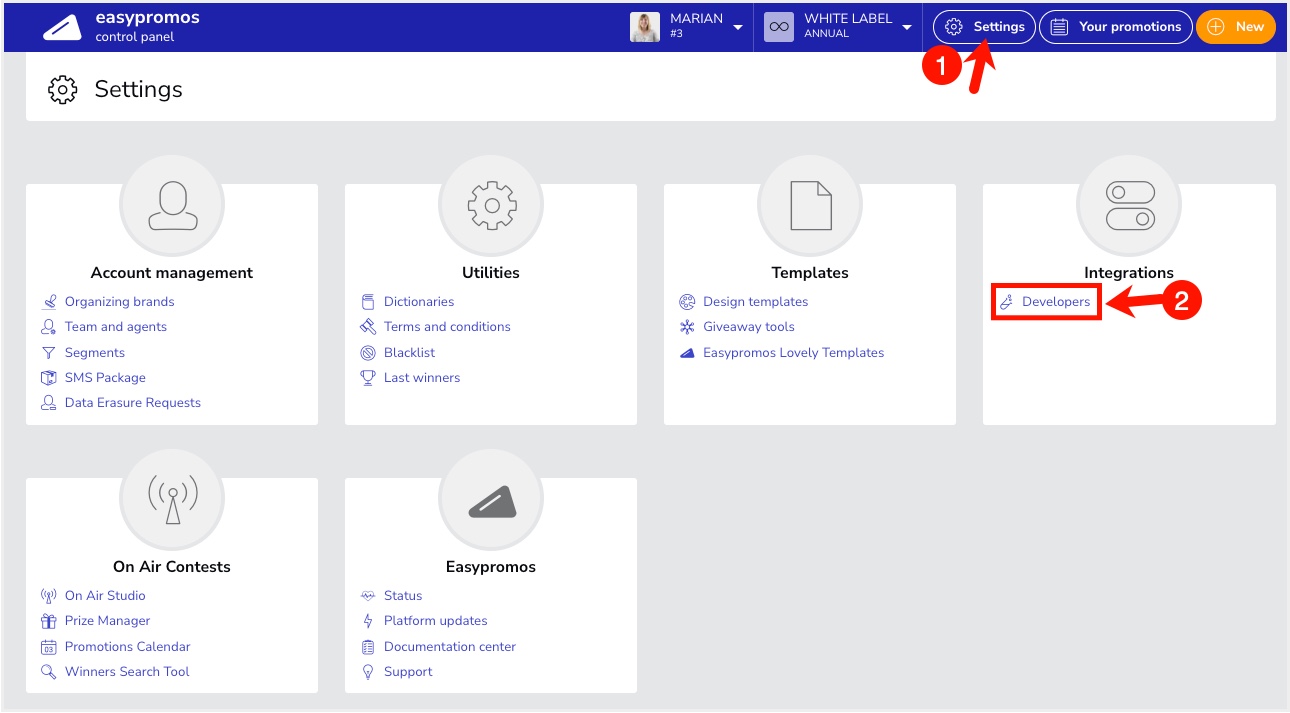Screen dimensions: 1290x713
Task: Click the Account management heading text
Action: tap(172, 273)
